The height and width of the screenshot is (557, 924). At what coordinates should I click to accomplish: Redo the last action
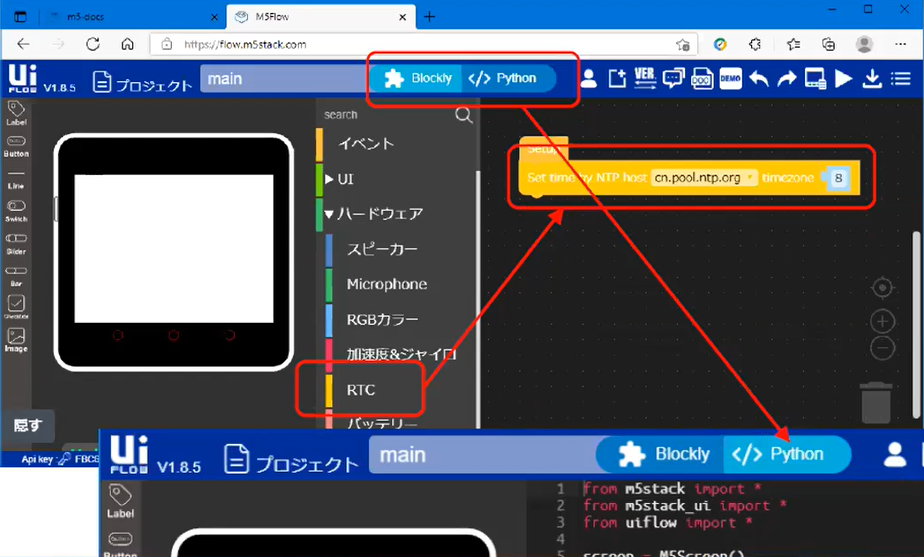pyautogui.click(x=787, y=79)
